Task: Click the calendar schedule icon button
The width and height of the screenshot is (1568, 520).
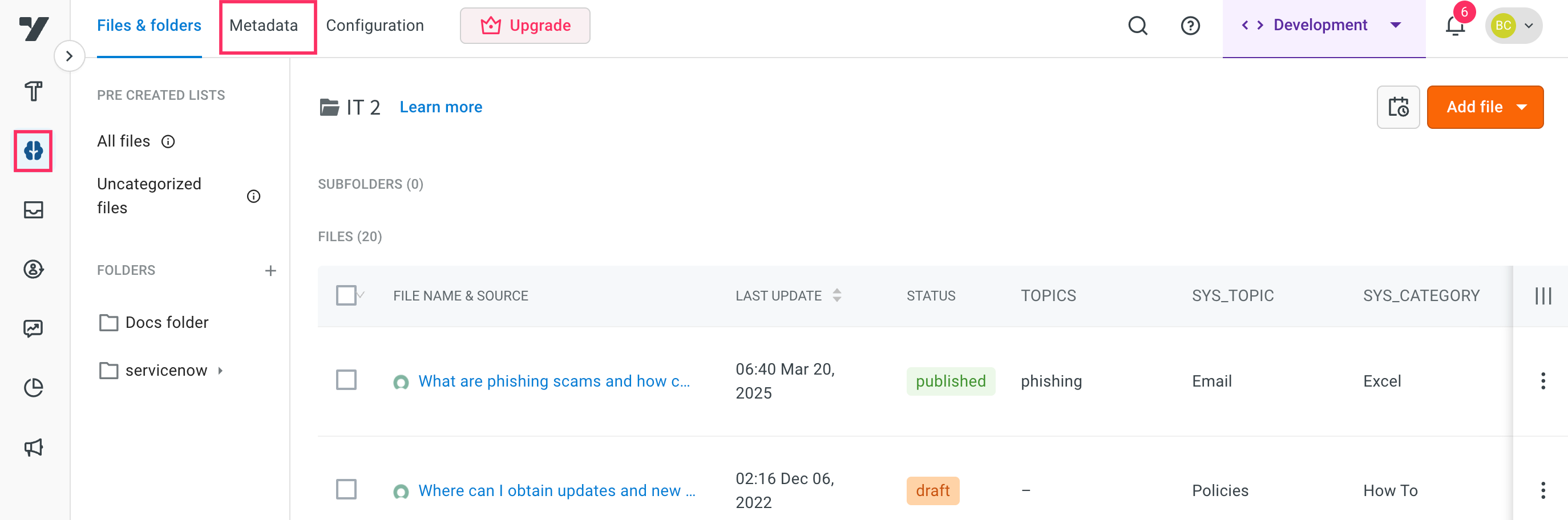Action: click(x=1398, y=107)
